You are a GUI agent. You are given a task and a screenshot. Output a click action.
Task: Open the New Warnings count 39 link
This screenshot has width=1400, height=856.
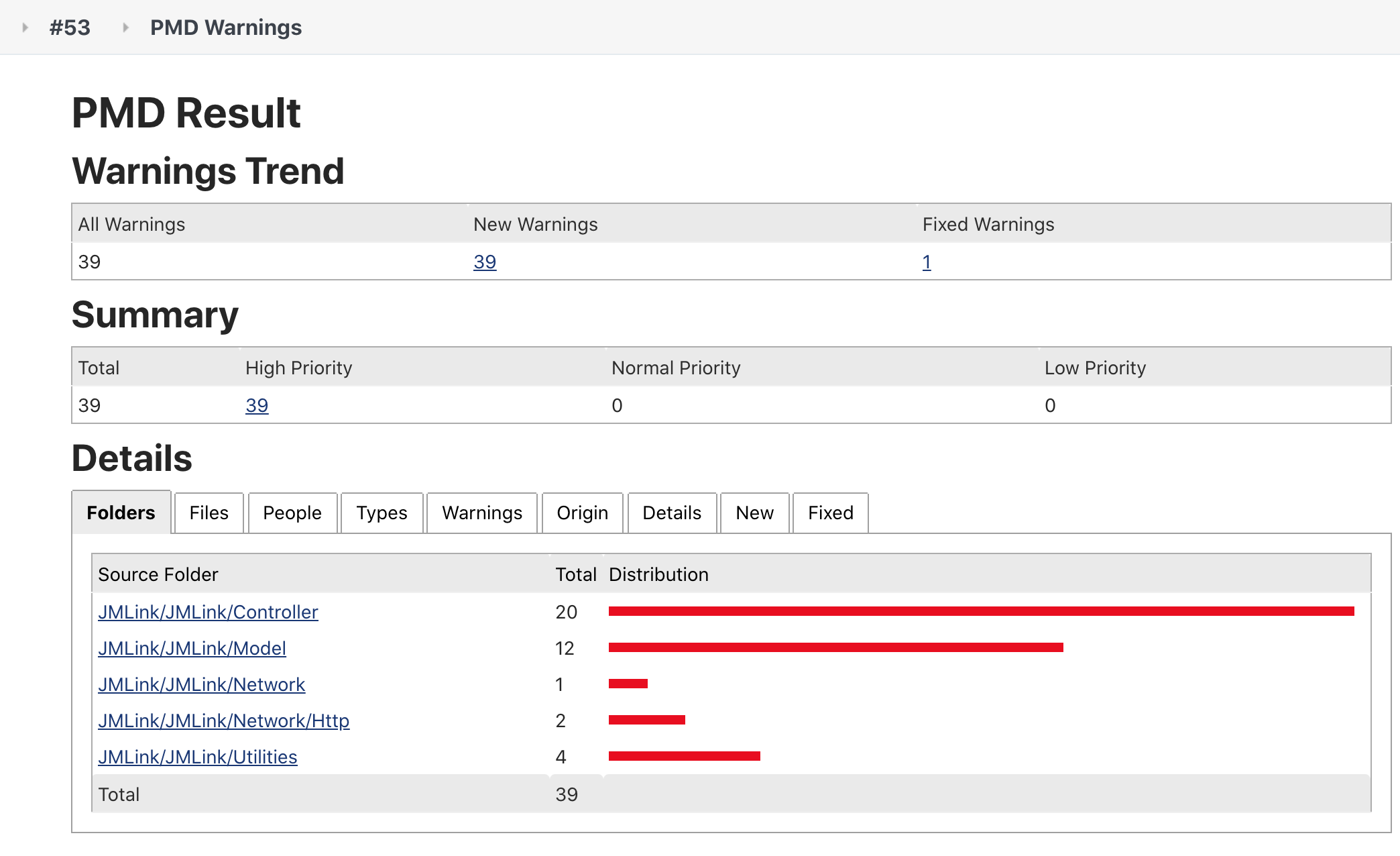click(485, 262)
